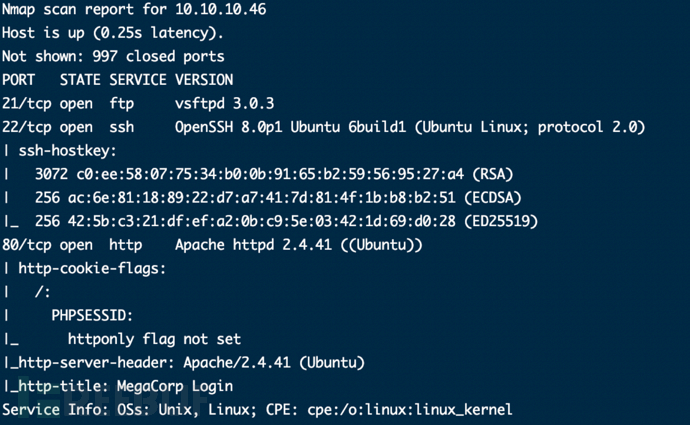Click the httponly flag not set line
The width and height of the screenshot is (690, 425).
tap(154, 339)
